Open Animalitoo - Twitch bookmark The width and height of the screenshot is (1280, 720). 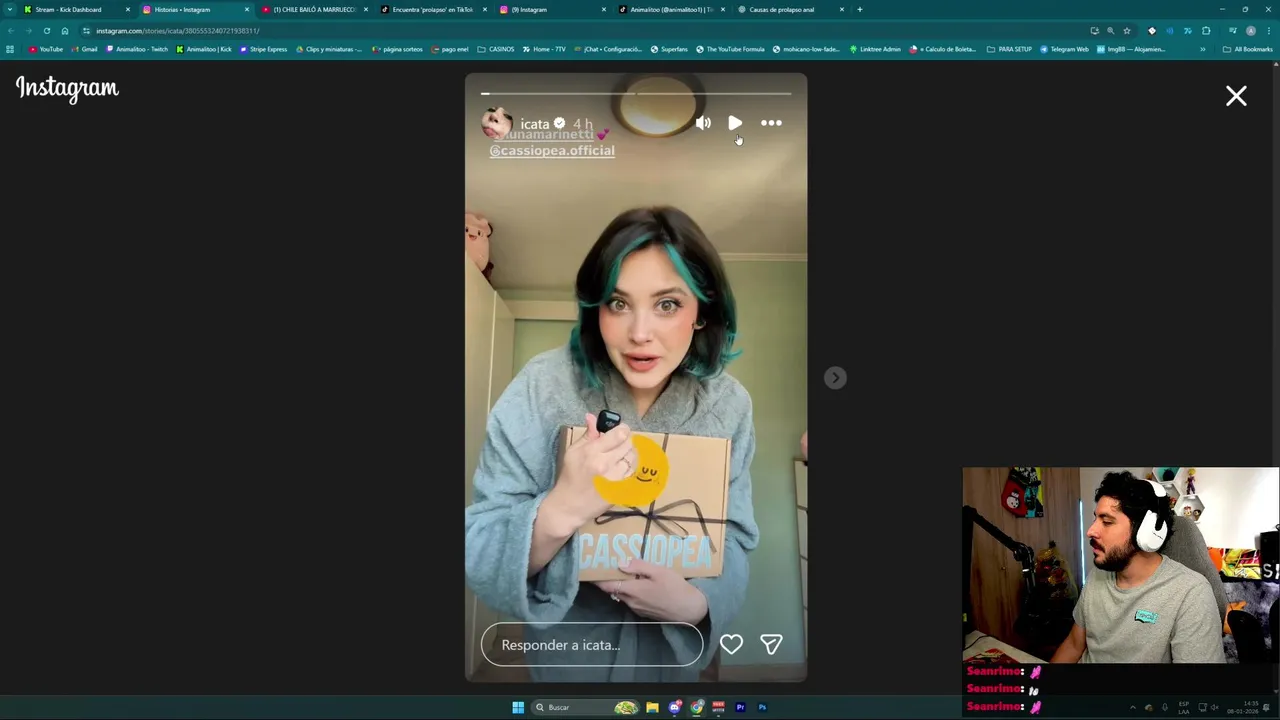click(x=139, y=49)
